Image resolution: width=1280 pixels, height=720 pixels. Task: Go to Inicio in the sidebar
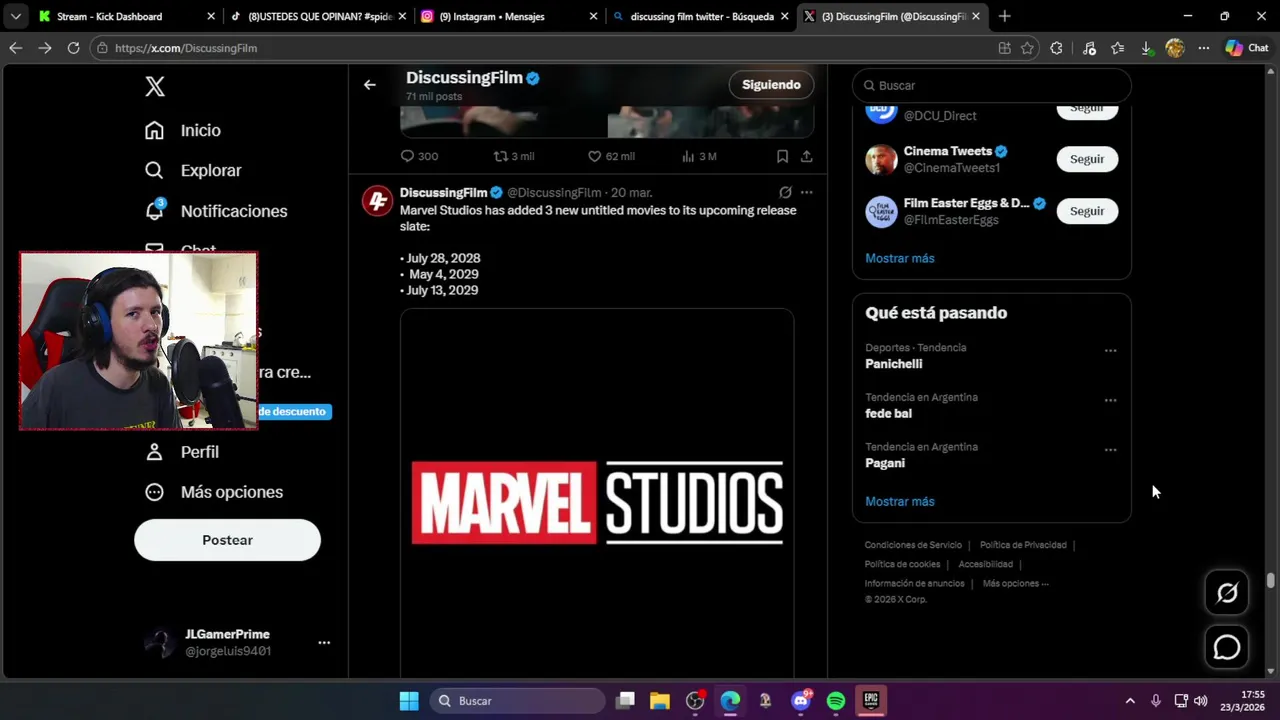click(x=183, y=130)
